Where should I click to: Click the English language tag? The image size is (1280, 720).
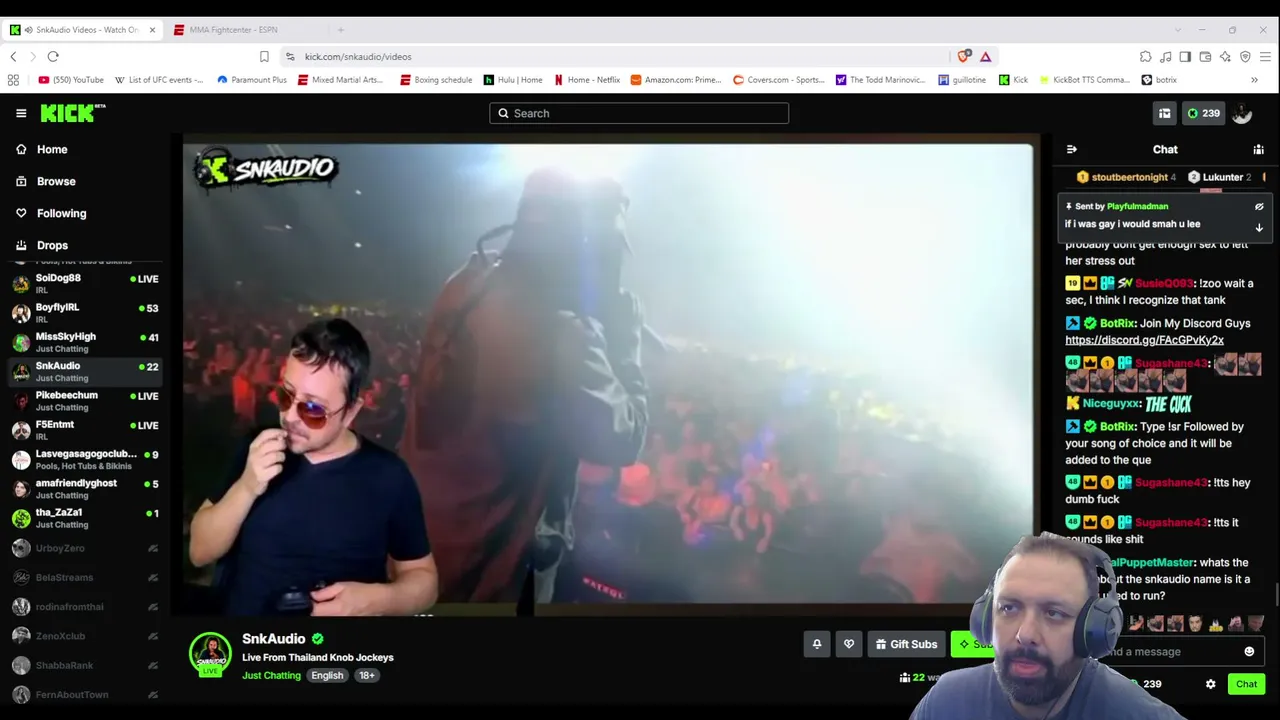click(x=327, y=676)
